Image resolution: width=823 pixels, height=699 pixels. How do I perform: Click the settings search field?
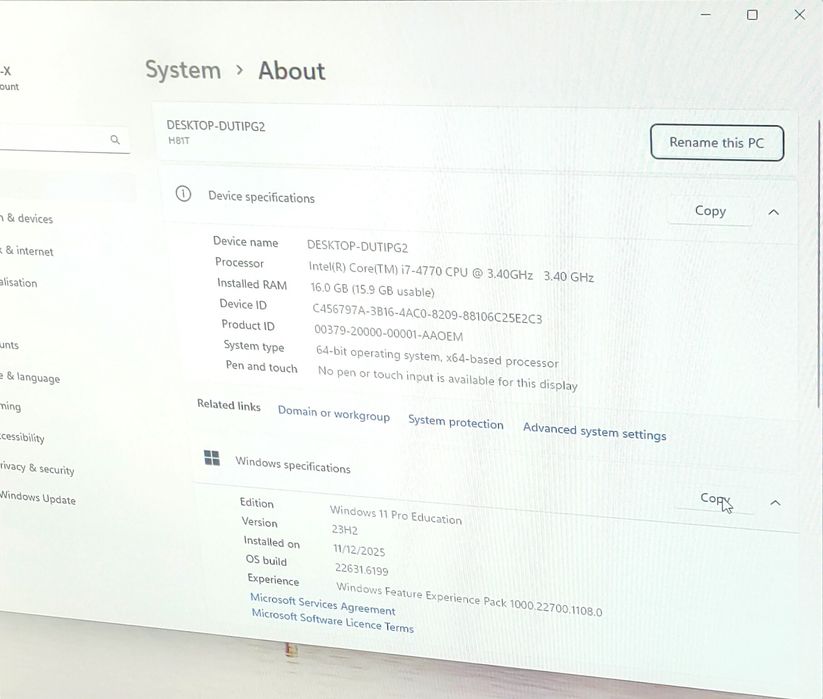point(64,140)
